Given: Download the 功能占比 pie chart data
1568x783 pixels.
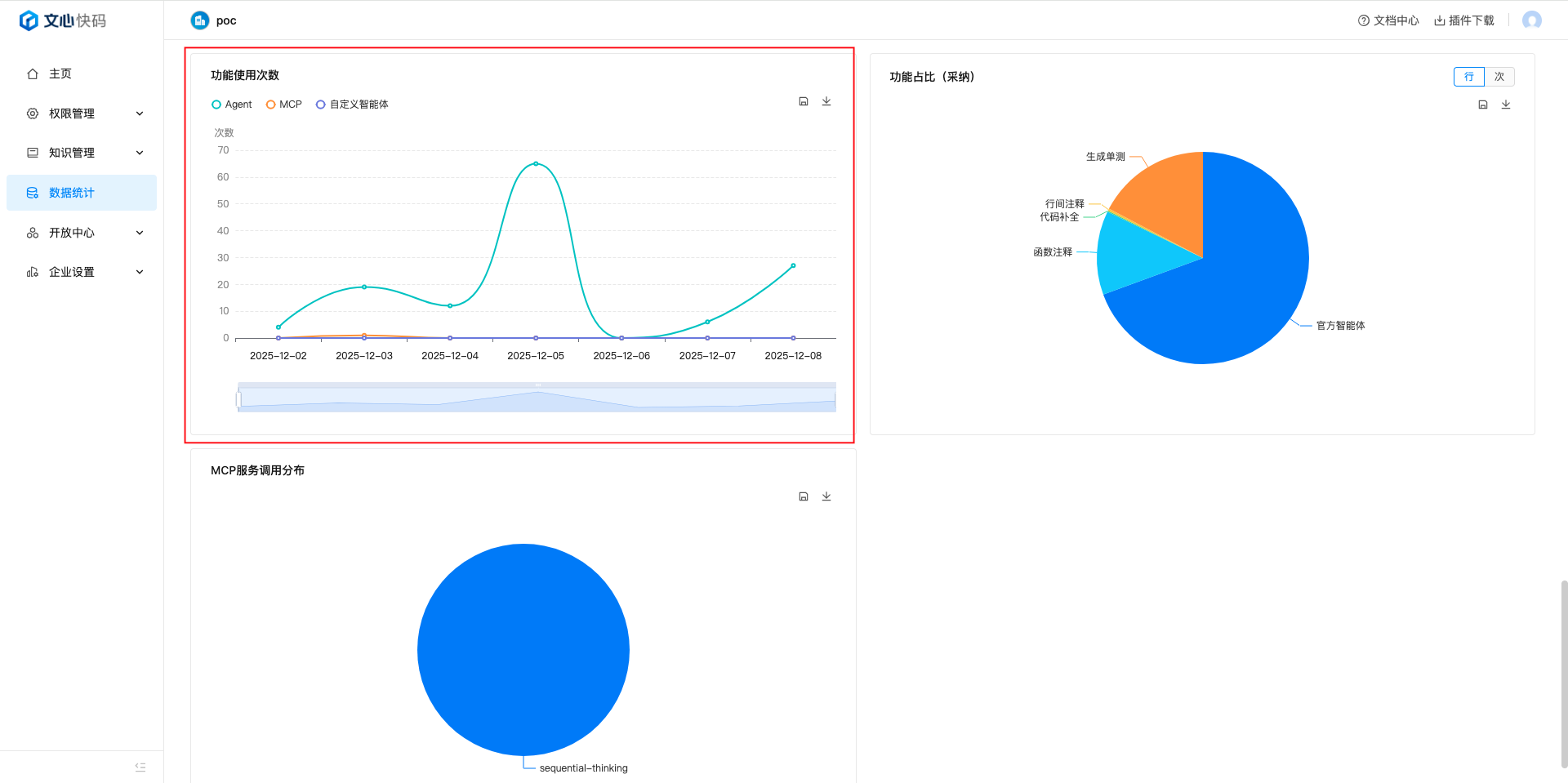Looking at the screenshot, I should 1506,105.
